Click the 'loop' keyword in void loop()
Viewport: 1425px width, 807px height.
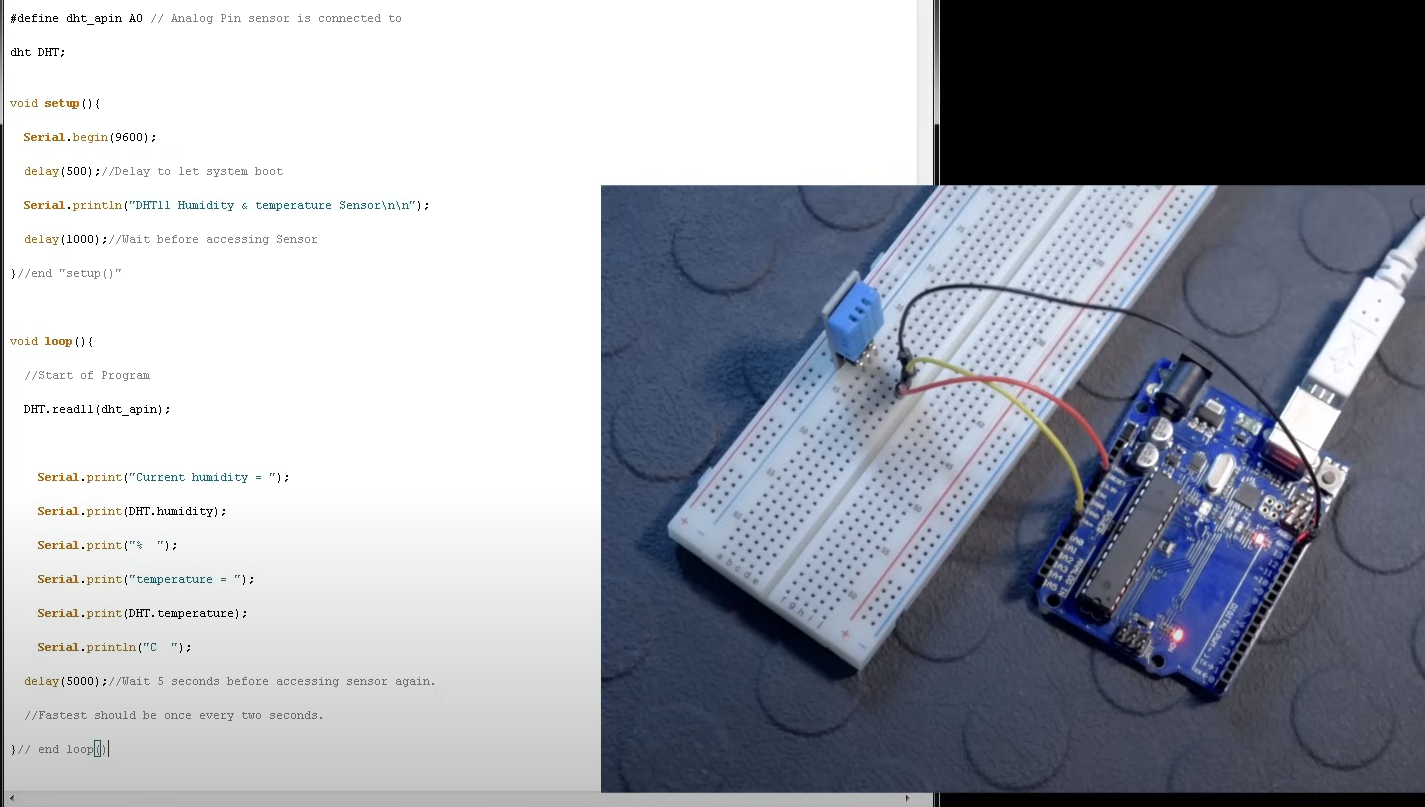[58, 342]
